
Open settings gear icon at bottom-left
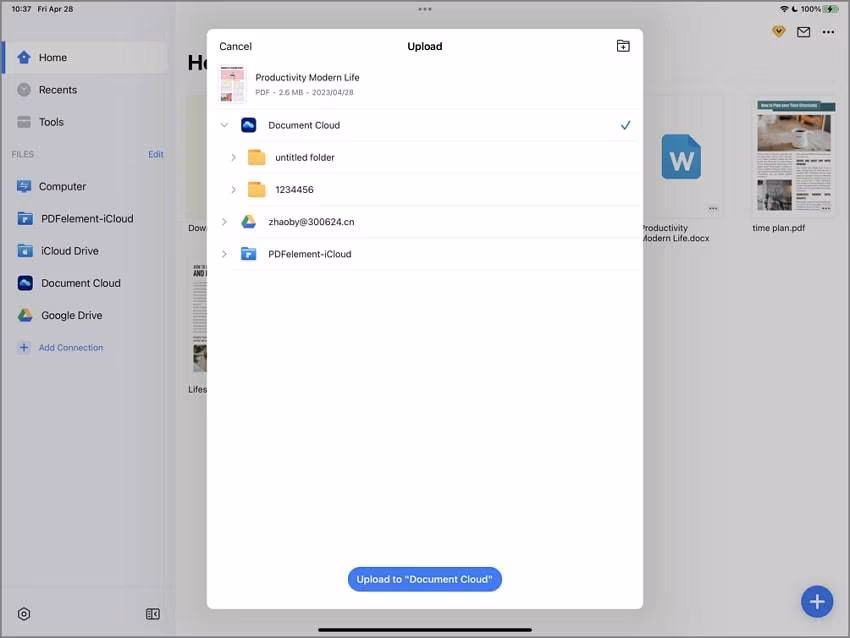pyautogui.click(x=24, y=614)
